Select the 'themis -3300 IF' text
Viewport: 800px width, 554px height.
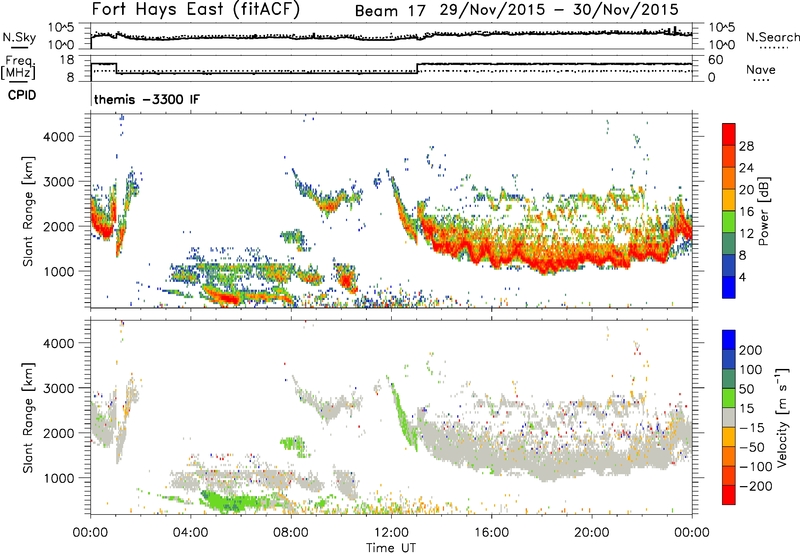(147, 99)
